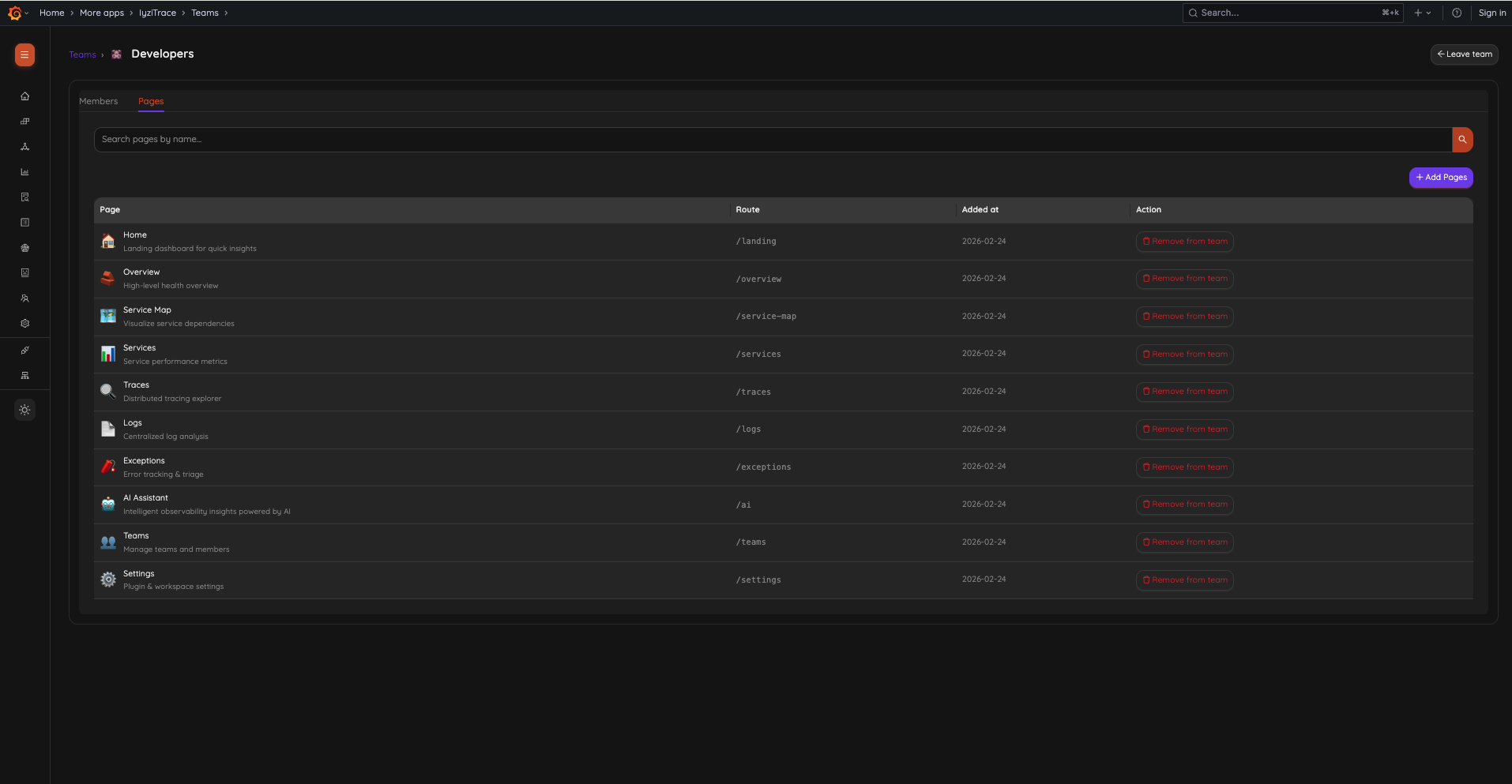This screenshot has width=1512, height=784.
Task: Click the Overview row icon
Action: click(108, 279)
